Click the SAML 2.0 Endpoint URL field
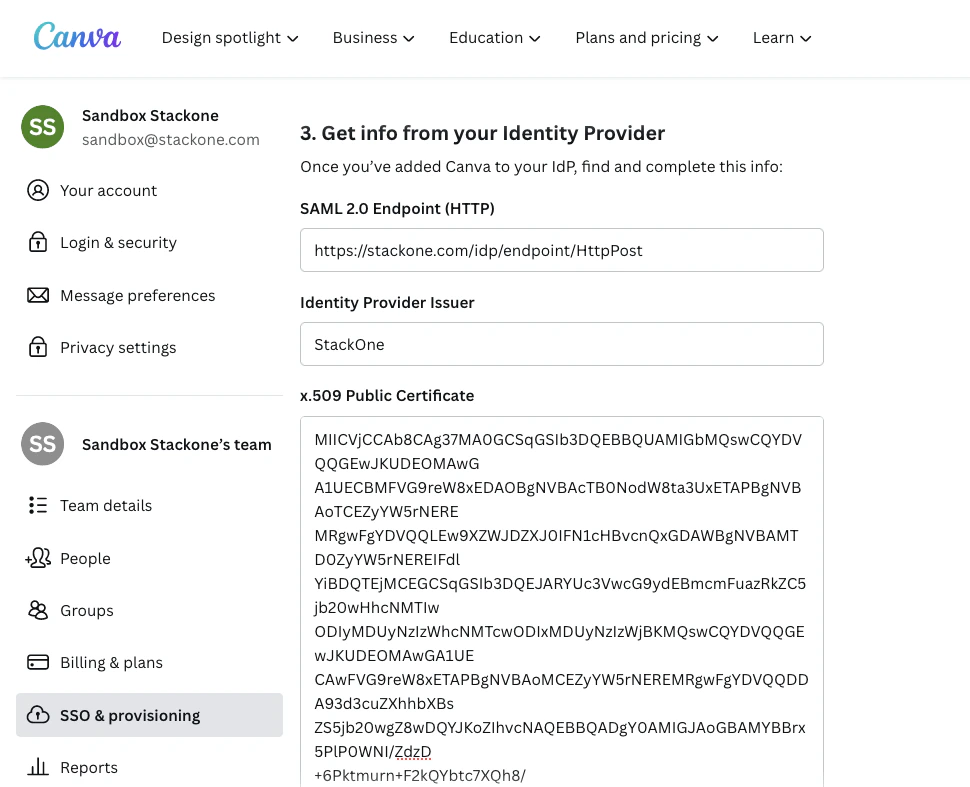Image resolution: width=970 pixels, height=787 pixels. click(561, 250)
